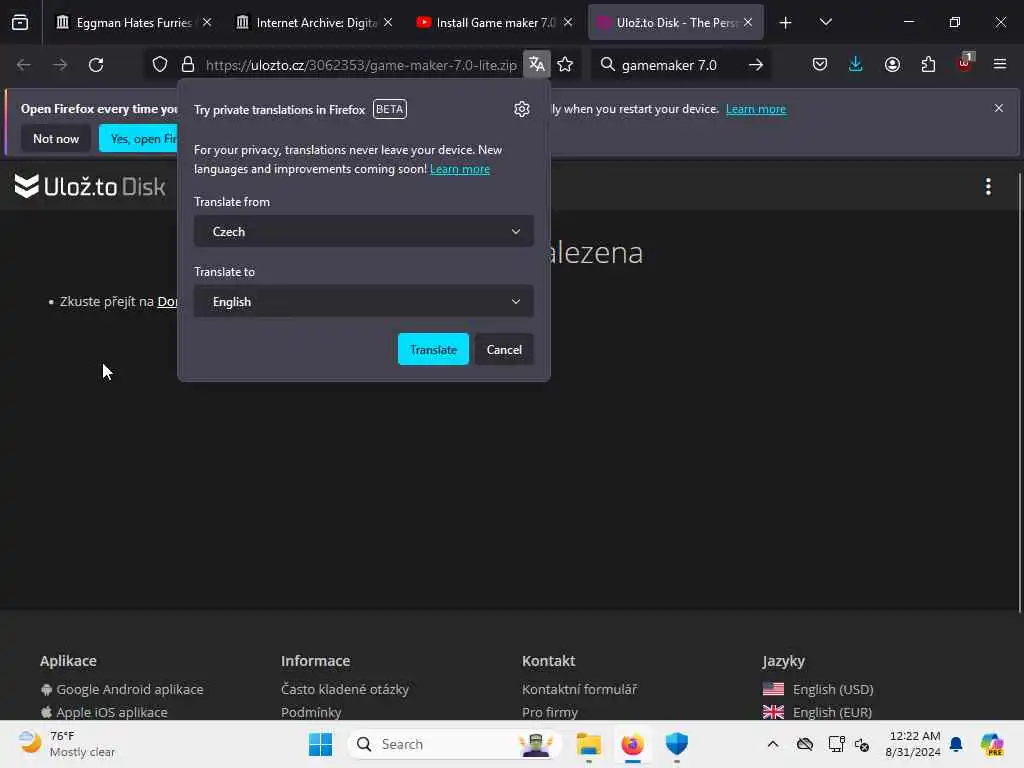The height and width of the screenshot is (768, 1024).
Task: Open the uBlock Origin extension icon
Action: tap(965, 63)
